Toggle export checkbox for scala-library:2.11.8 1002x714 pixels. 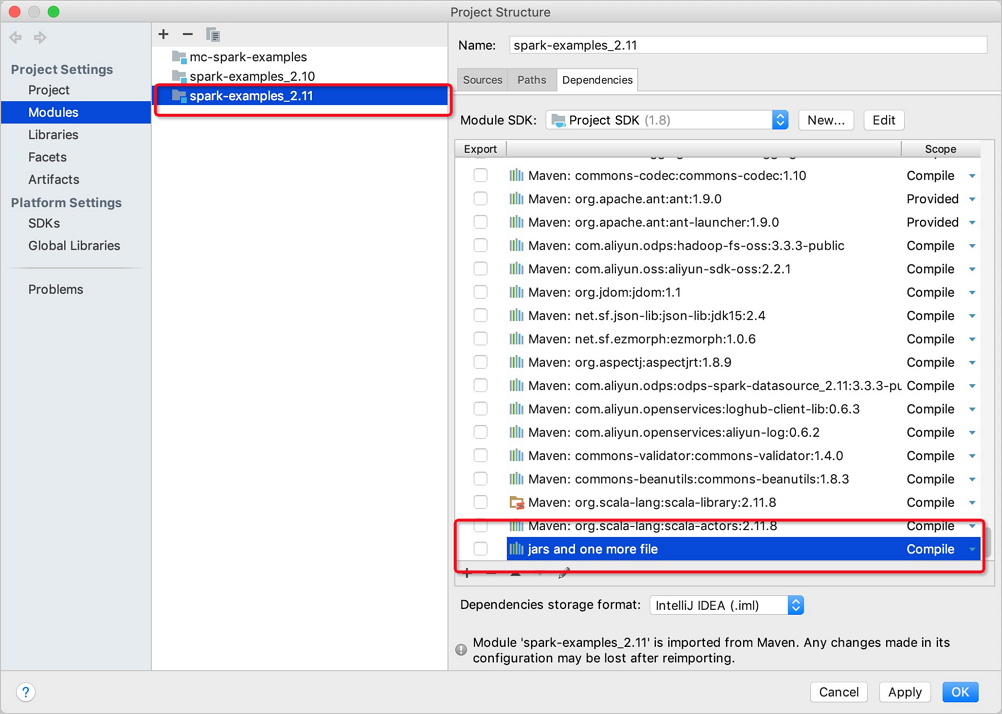481,502
